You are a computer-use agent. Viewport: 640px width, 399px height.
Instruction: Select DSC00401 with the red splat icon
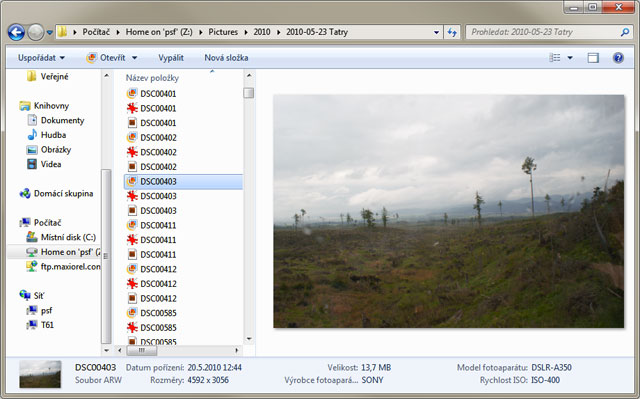(151, 109)
